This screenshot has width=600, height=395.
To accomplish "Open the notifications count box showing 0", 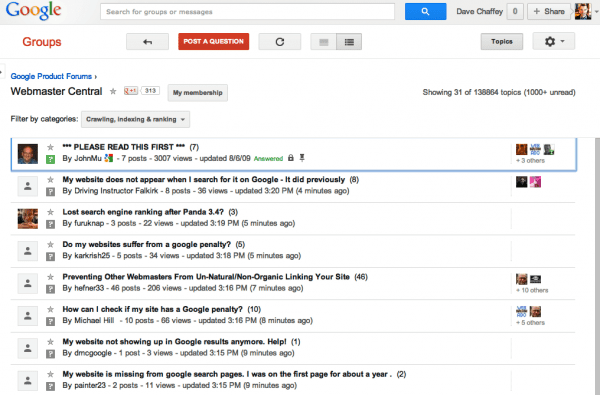I will click(515, 11).
